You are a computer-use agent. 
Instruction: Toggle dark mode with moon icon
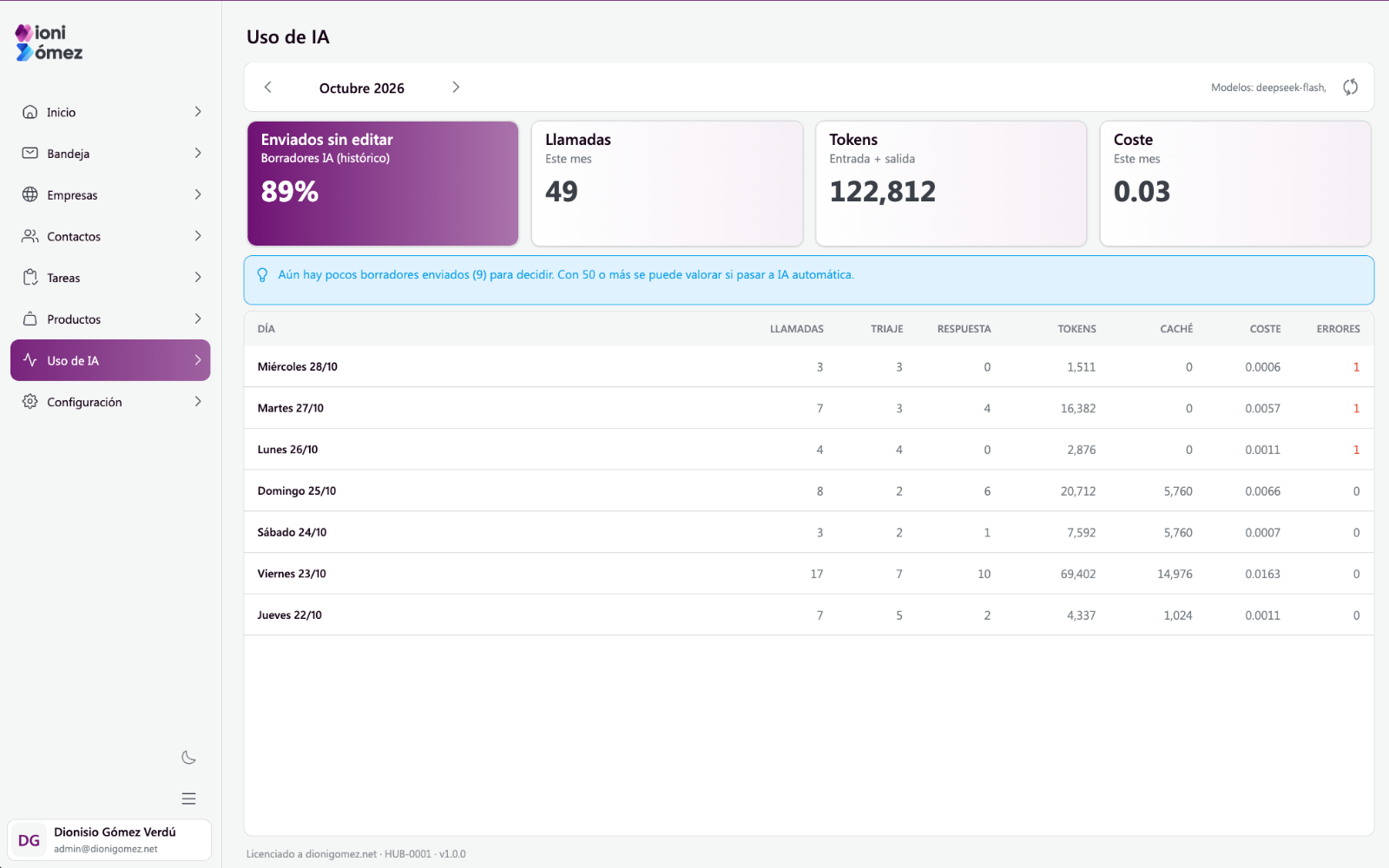(x=188, y=758)
